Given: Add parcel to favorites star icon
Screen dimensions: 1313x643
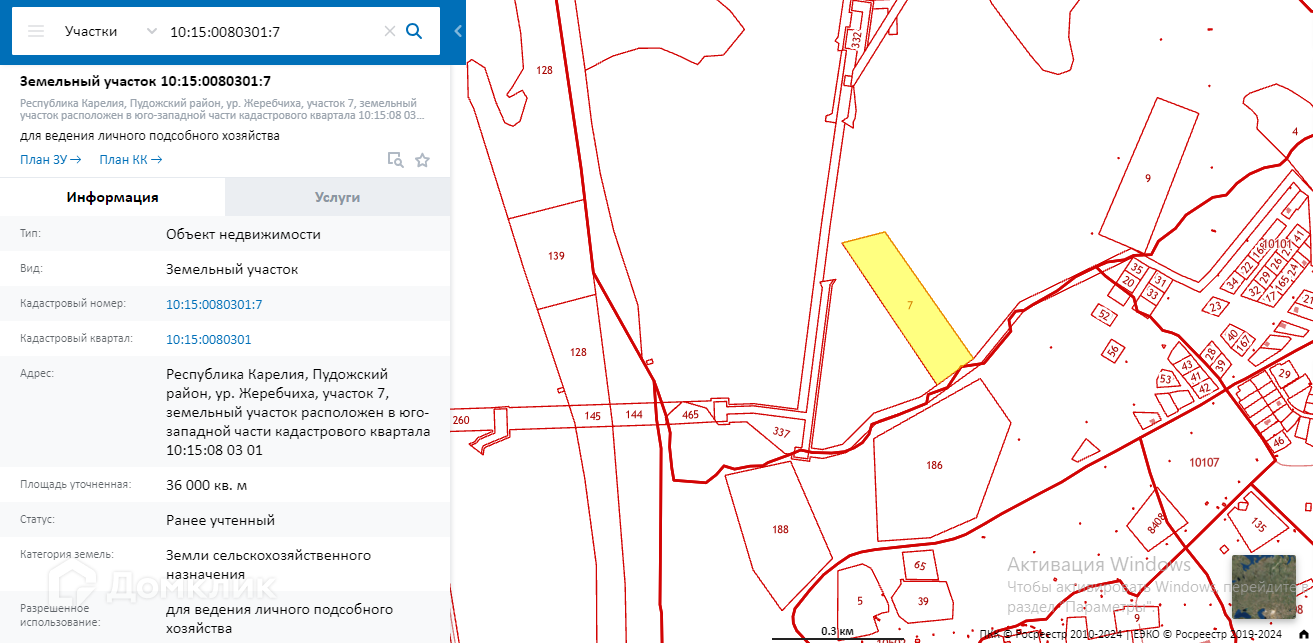Looking at the screenshot, I should (x=422, y=160).
